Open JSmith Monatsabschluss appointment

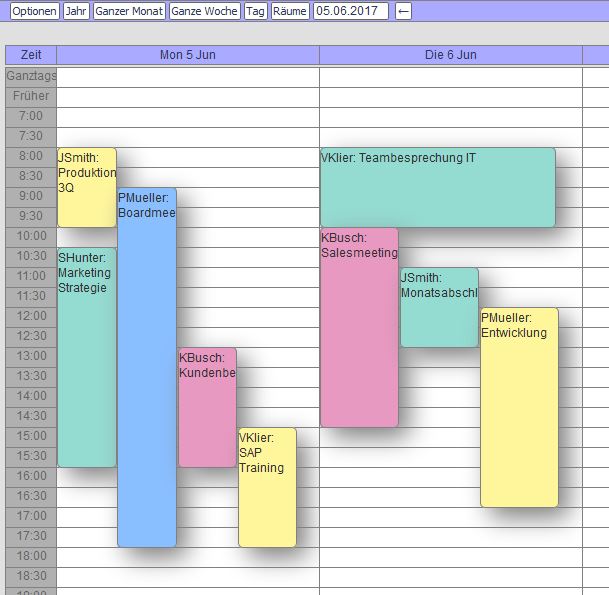[439, 307]
